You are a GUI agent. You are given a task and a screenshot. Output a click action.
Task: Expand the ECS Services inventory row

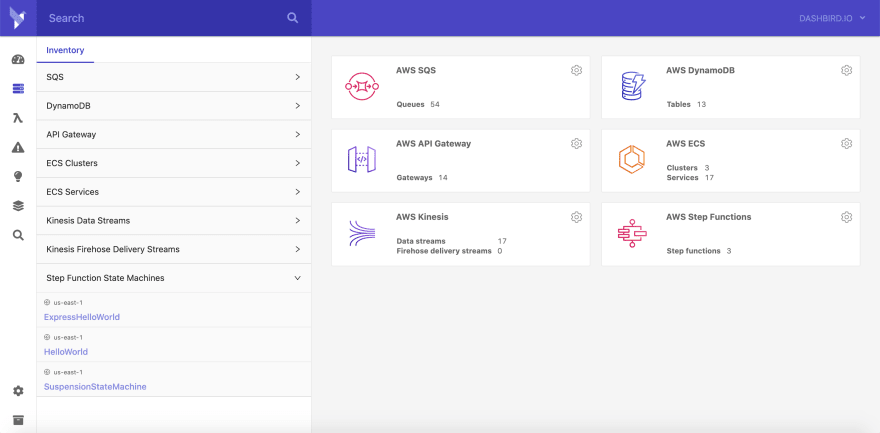[174, 192]
